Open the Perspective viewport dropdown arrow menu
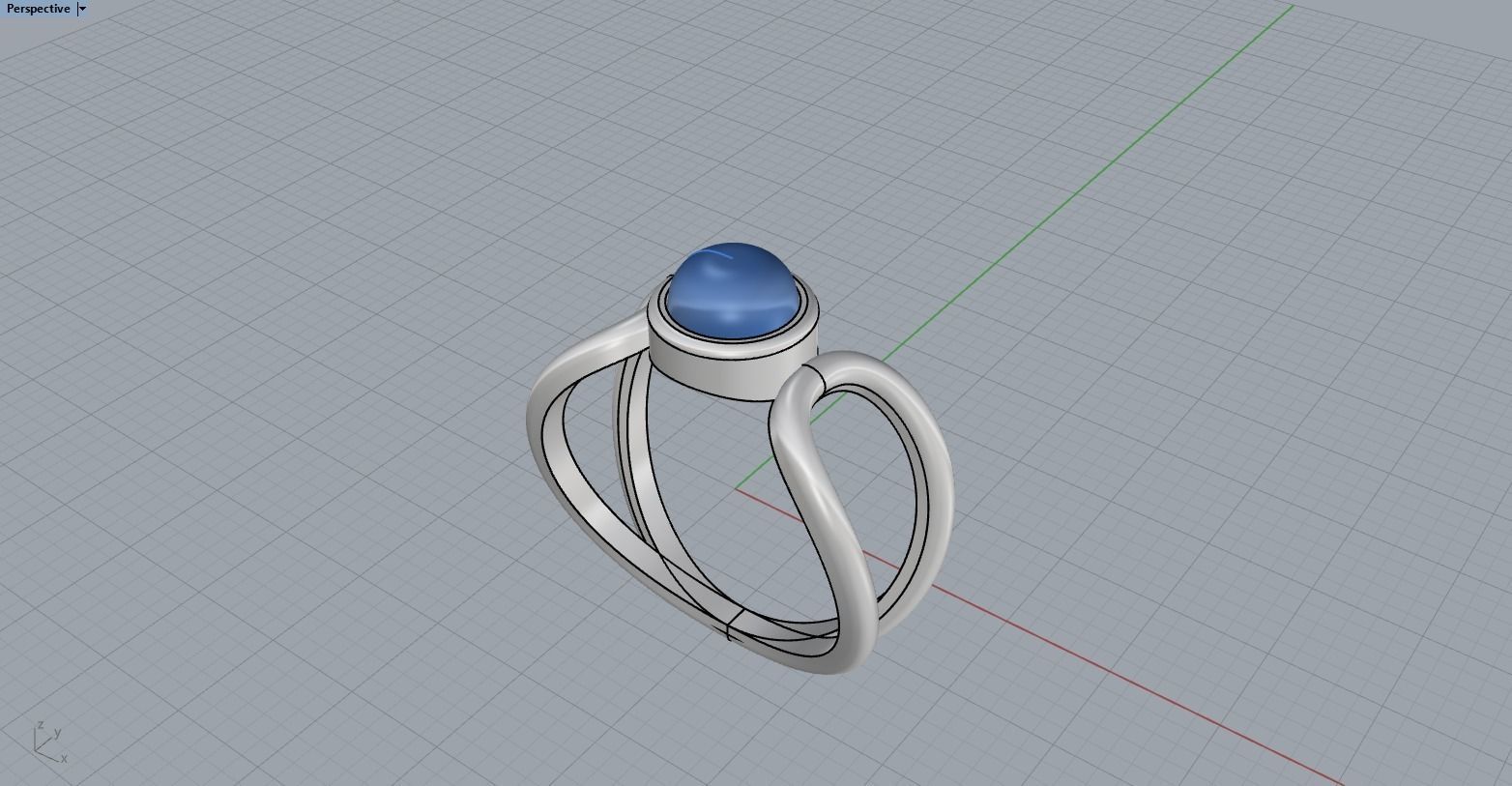 pyautogui.click(x=82, y=9)
